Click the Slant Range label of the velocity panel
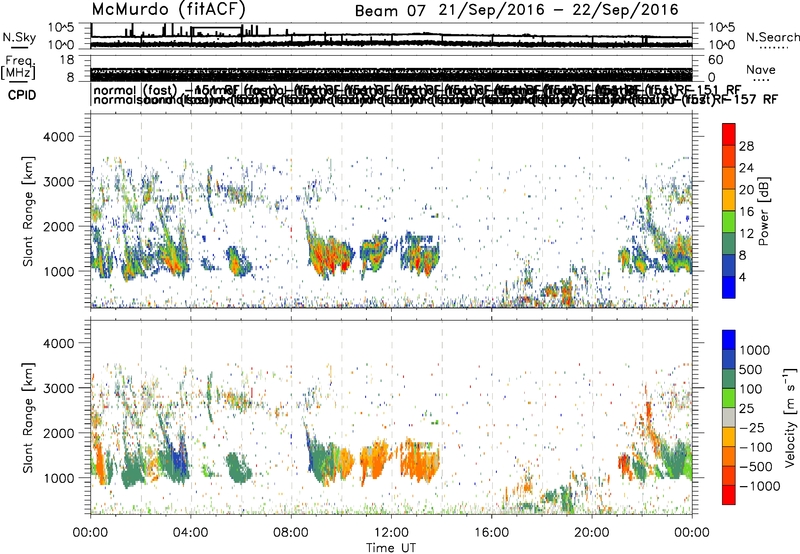The height and width of the screenshot is (554, 800). (x=28, y=417)
